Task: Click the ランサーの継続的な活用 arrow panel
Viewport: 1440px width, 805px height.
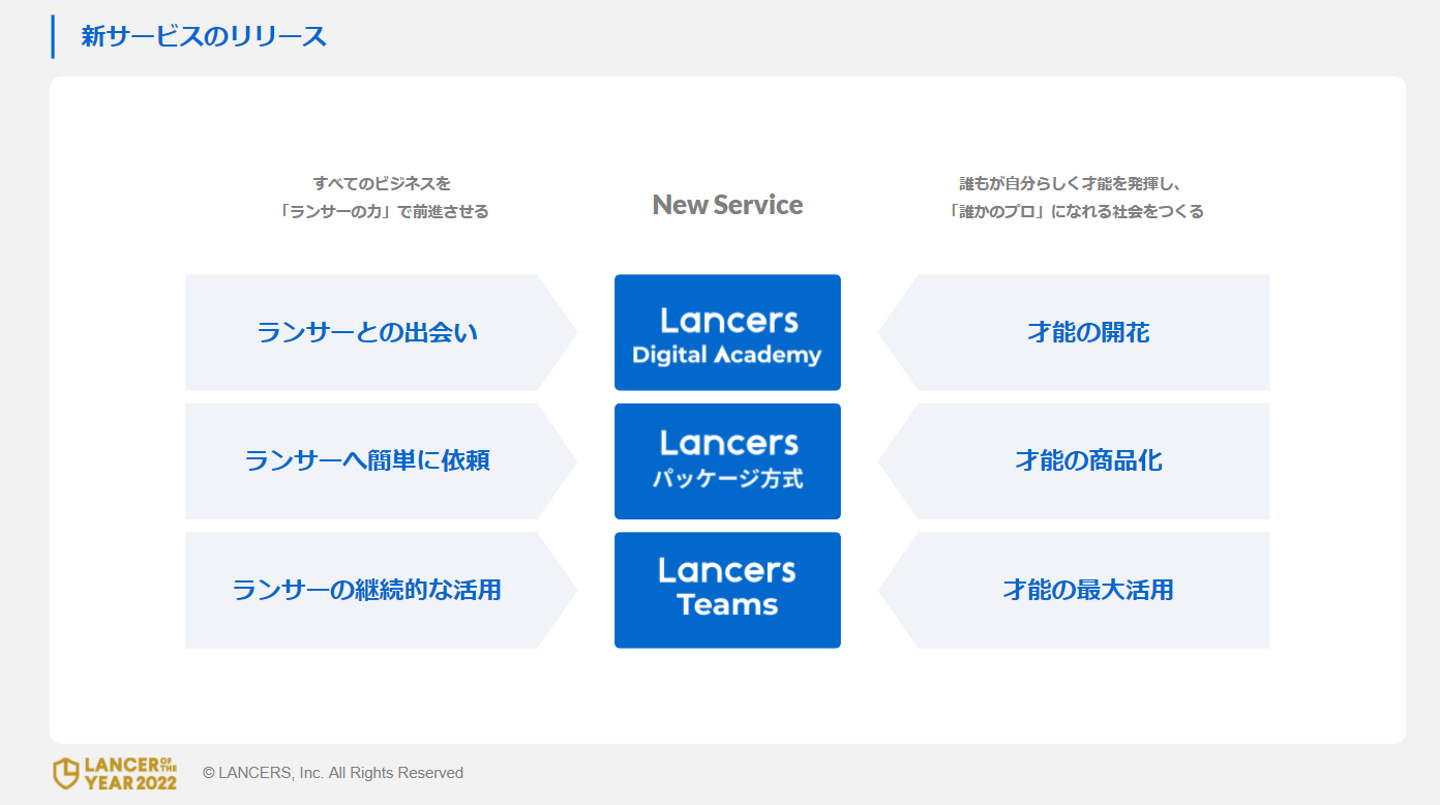Action: coord(381,590)
